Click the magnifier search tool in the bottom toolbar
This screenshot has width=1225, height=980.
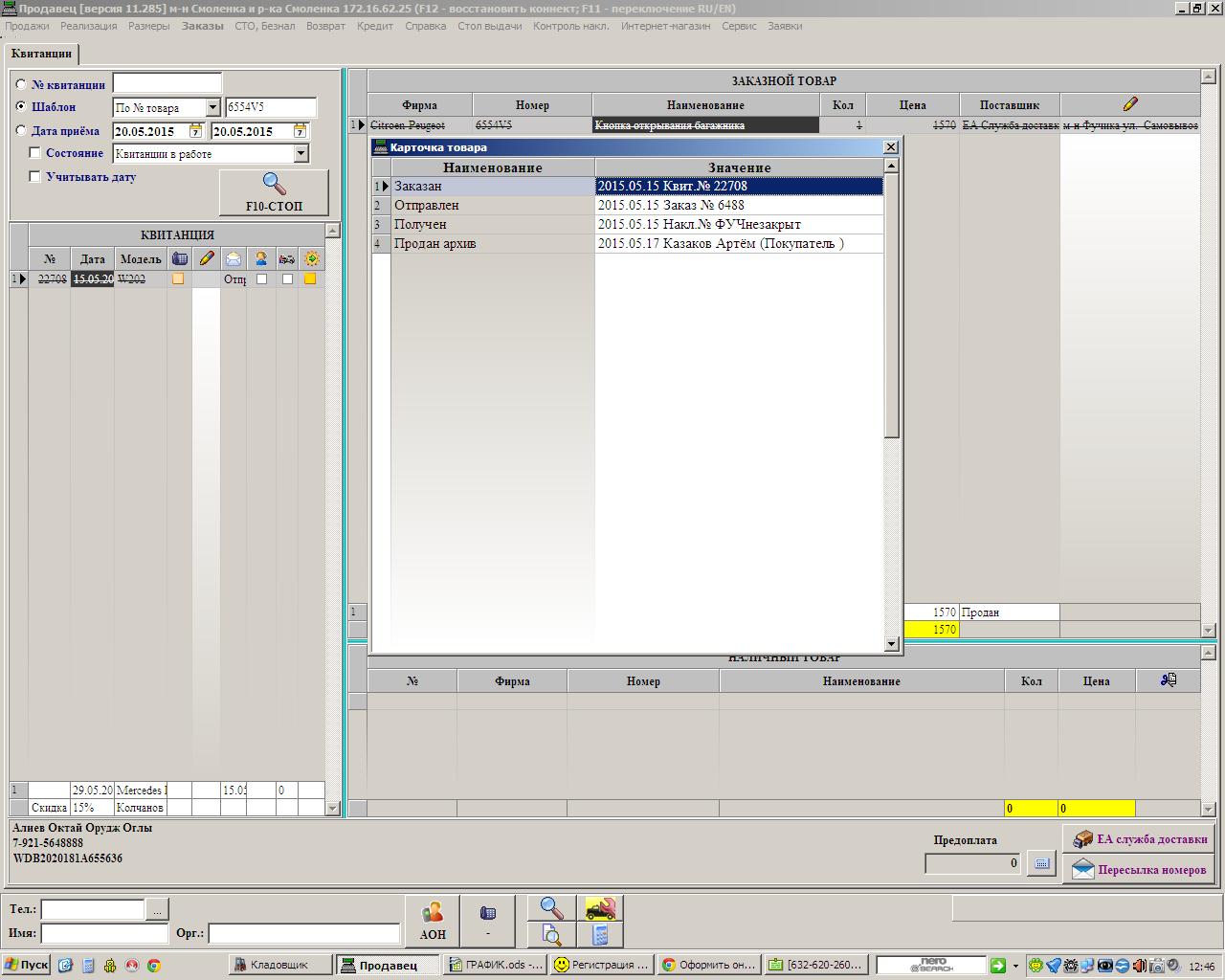click(551, 907)
